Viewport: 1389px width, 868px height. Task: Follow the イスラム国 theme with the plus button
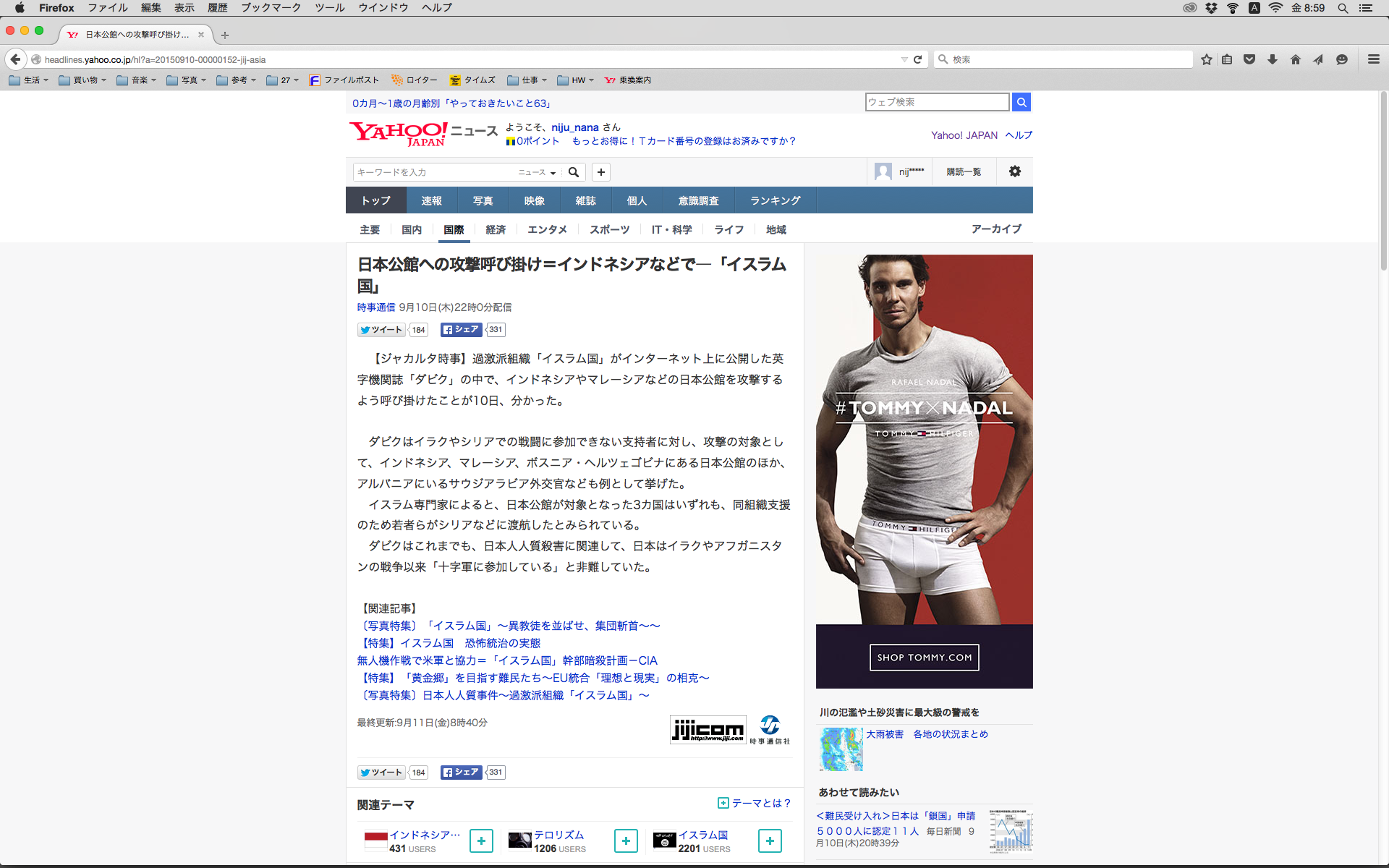click(770, 841)
